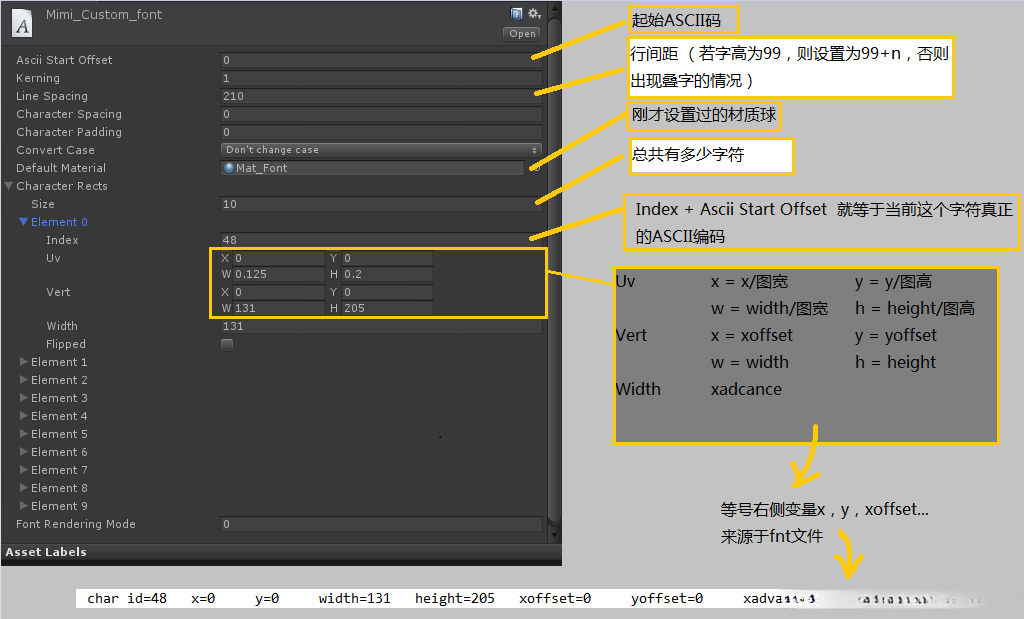
Task: Collapse the Element 0 foldout
Action: (x=24, y=222)
